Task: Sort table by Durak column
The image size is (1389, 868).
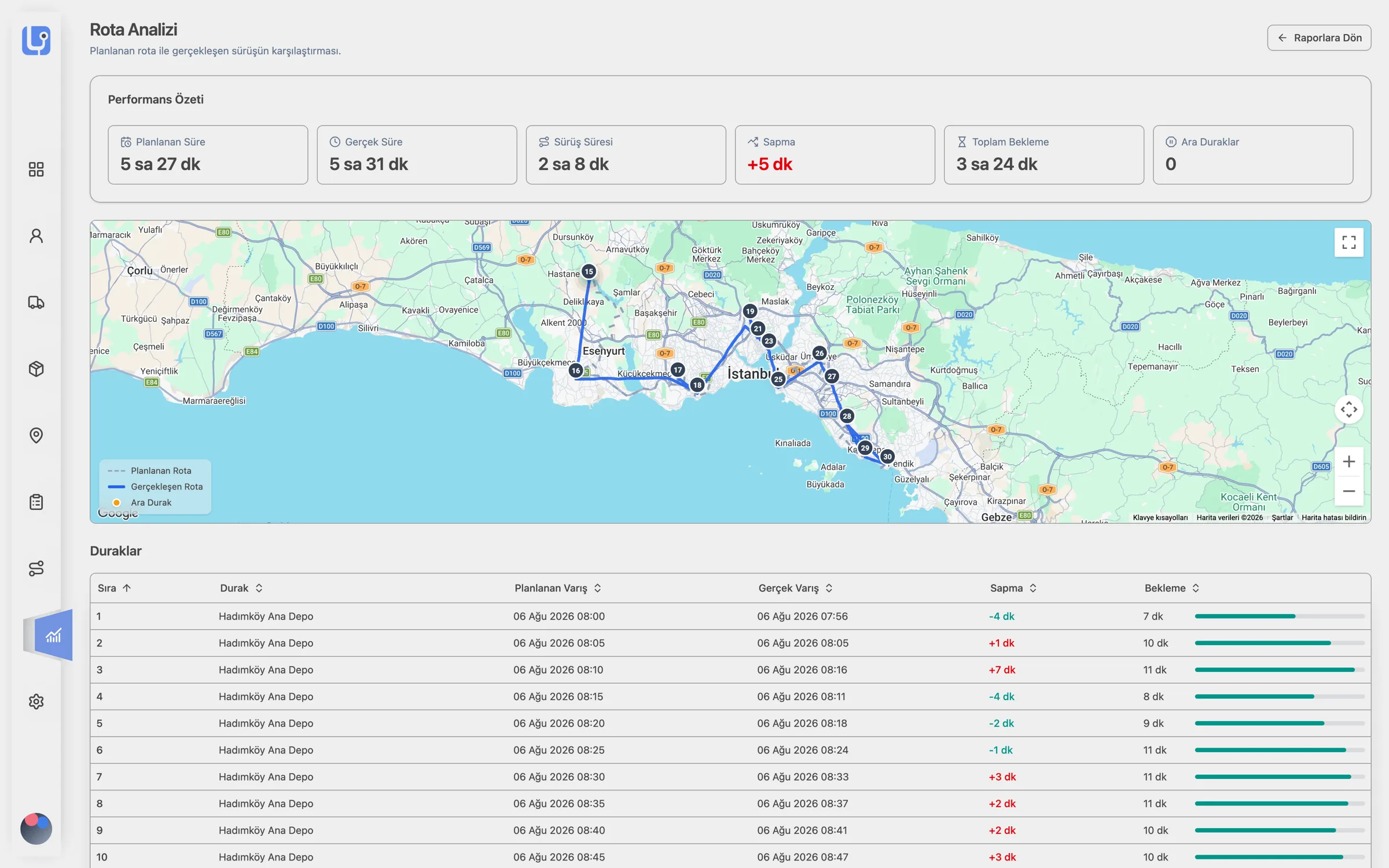Action: tap(241, 588)
